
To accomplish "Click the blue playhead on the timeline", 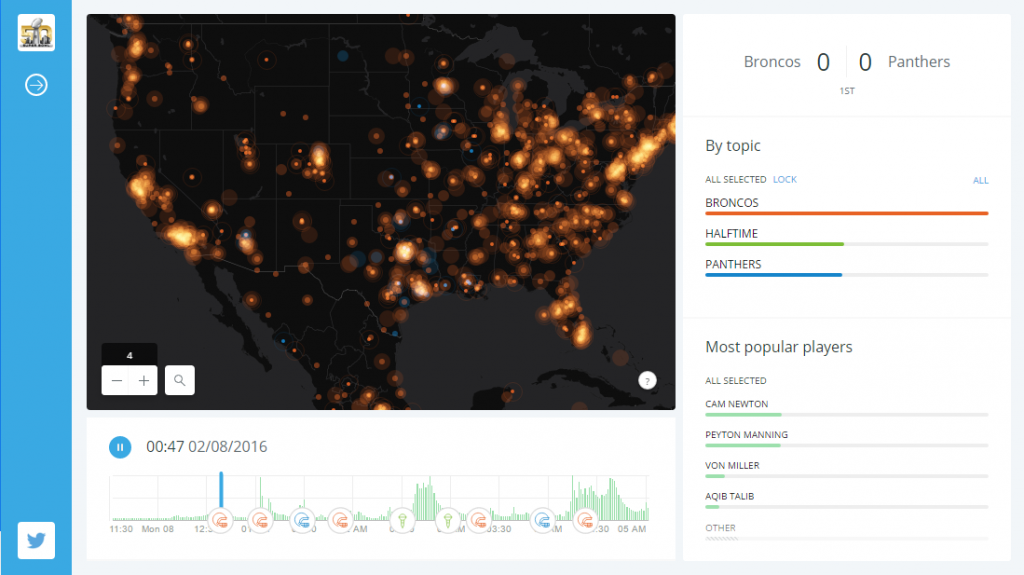I will click(221, 490).
